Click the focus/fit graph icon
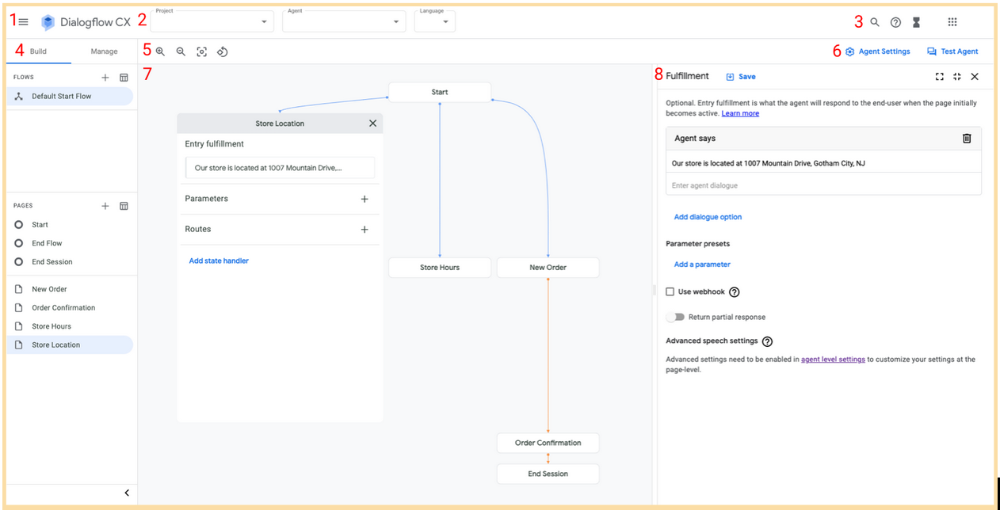 [202, 51]
